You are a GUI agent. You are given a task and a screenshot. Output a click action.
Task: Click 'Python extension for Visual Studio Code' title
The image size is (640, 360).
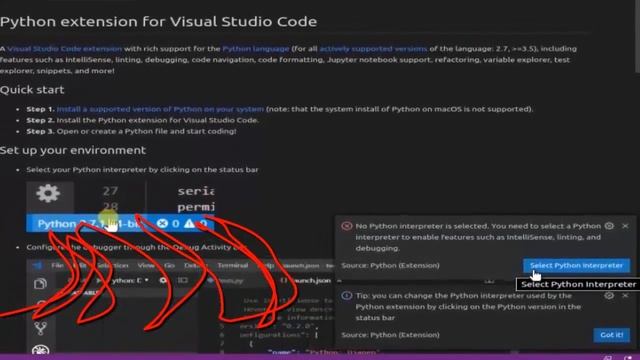pos(158,22)
